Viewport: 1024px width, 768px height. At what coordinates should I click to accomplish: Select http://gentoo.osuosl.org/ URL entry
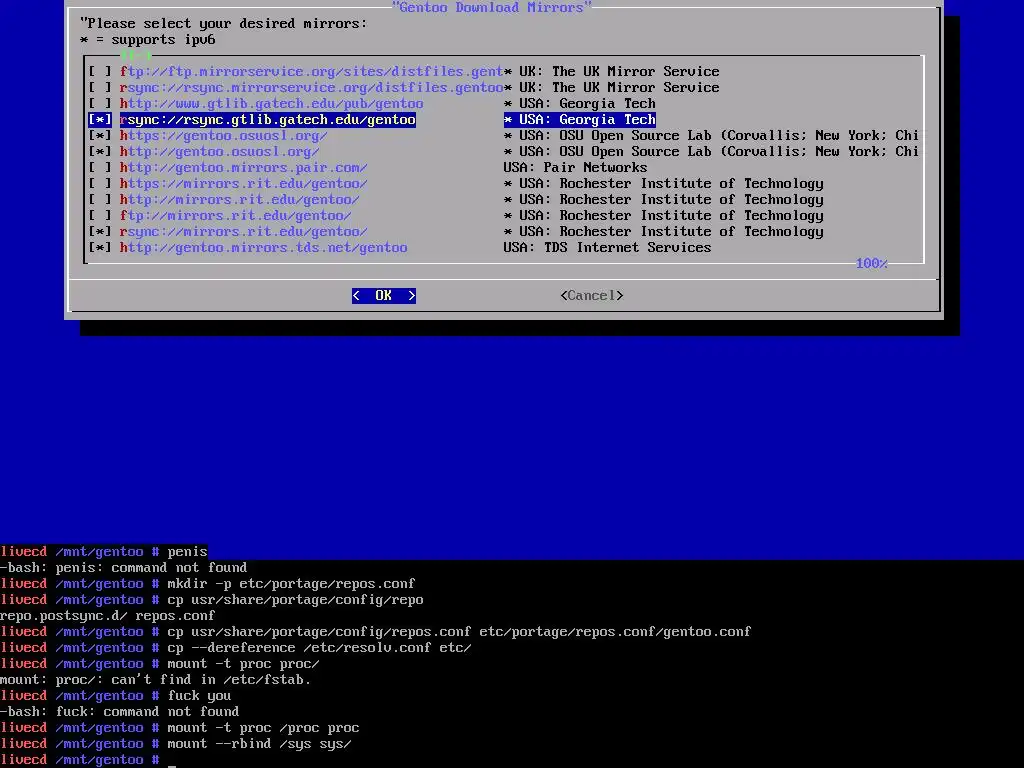tap(219, 152)
